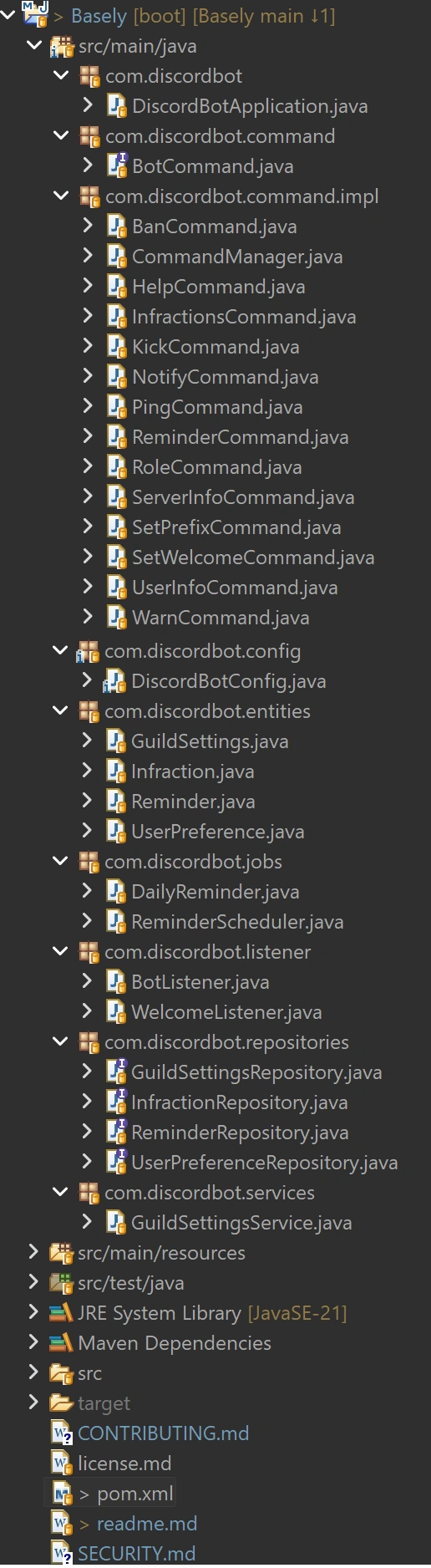Collapse the com.discordbot.entities package
This screenshot has width=431, height=1568.
point(60,710)
